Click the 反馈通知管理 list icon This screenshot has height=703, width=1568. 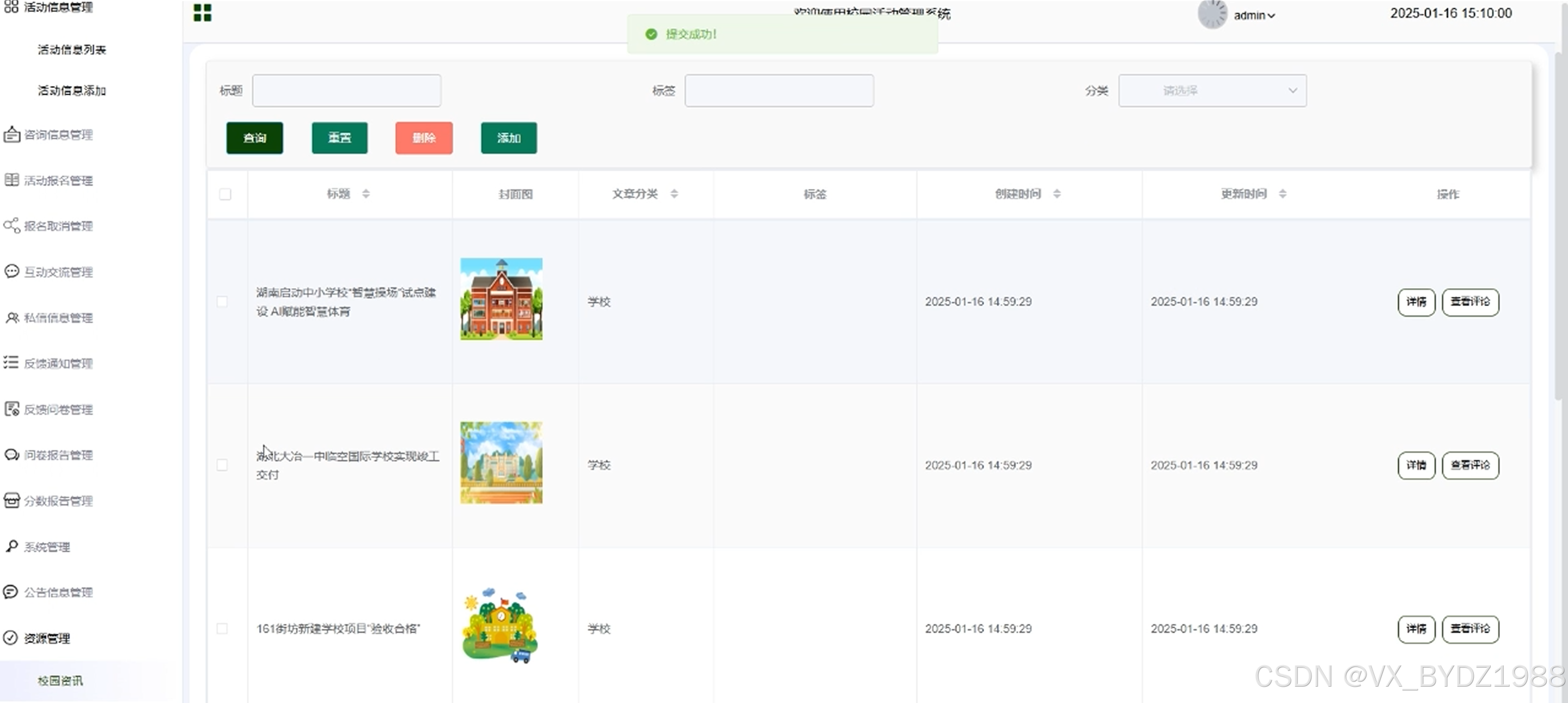tap(11, 363)
